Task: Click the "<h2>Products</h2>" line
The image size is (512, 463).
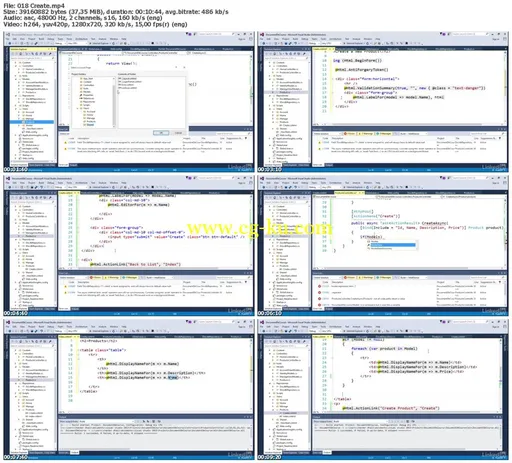Action: tap(98, 341)
